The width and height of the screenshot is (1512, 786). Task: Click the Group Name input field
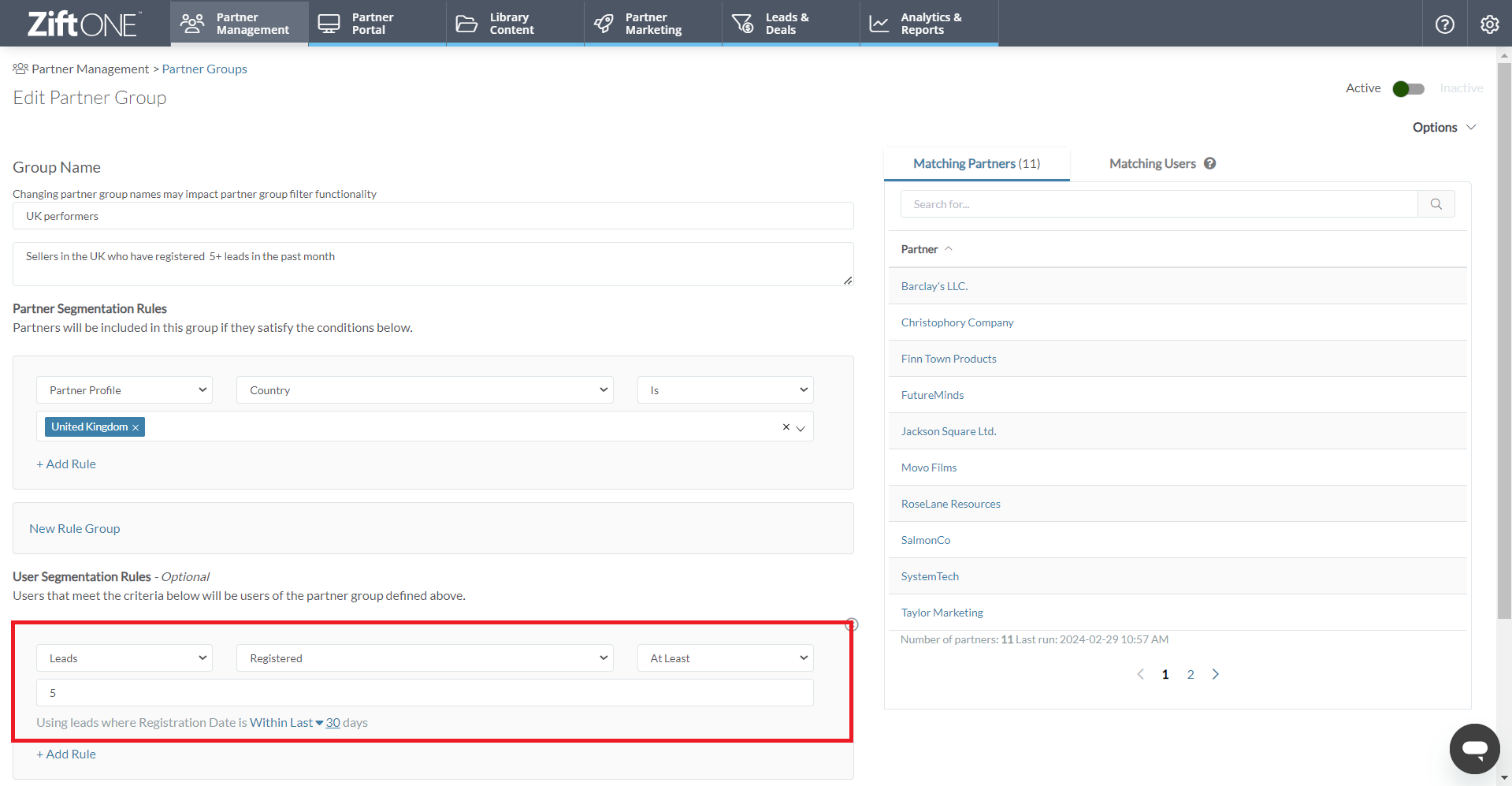433,216
